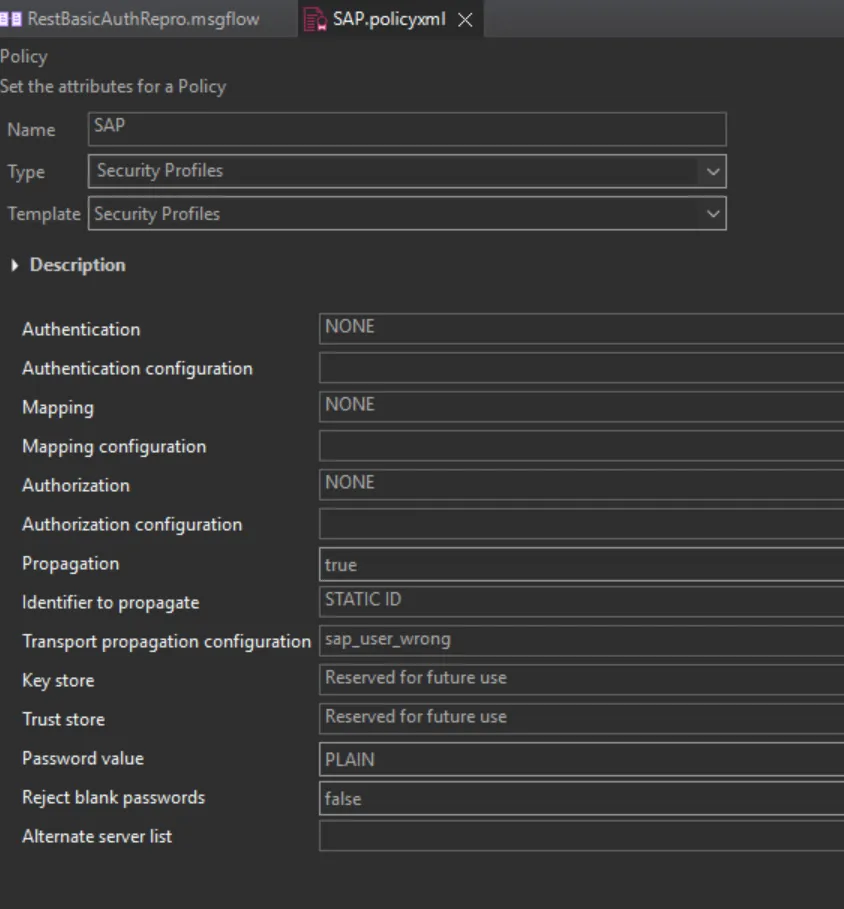The image size is (844, 909).
Task: Click the Key store field
Action: (x=581, y=679)
